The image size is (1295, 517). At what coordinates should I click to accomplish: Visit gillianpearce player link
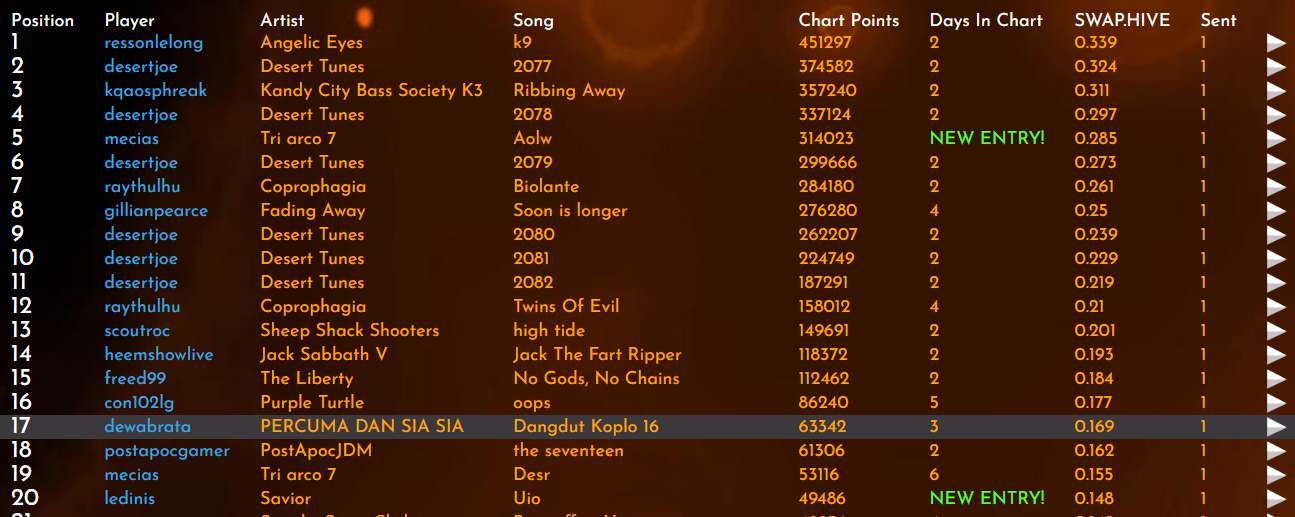[x=156, y=211]
